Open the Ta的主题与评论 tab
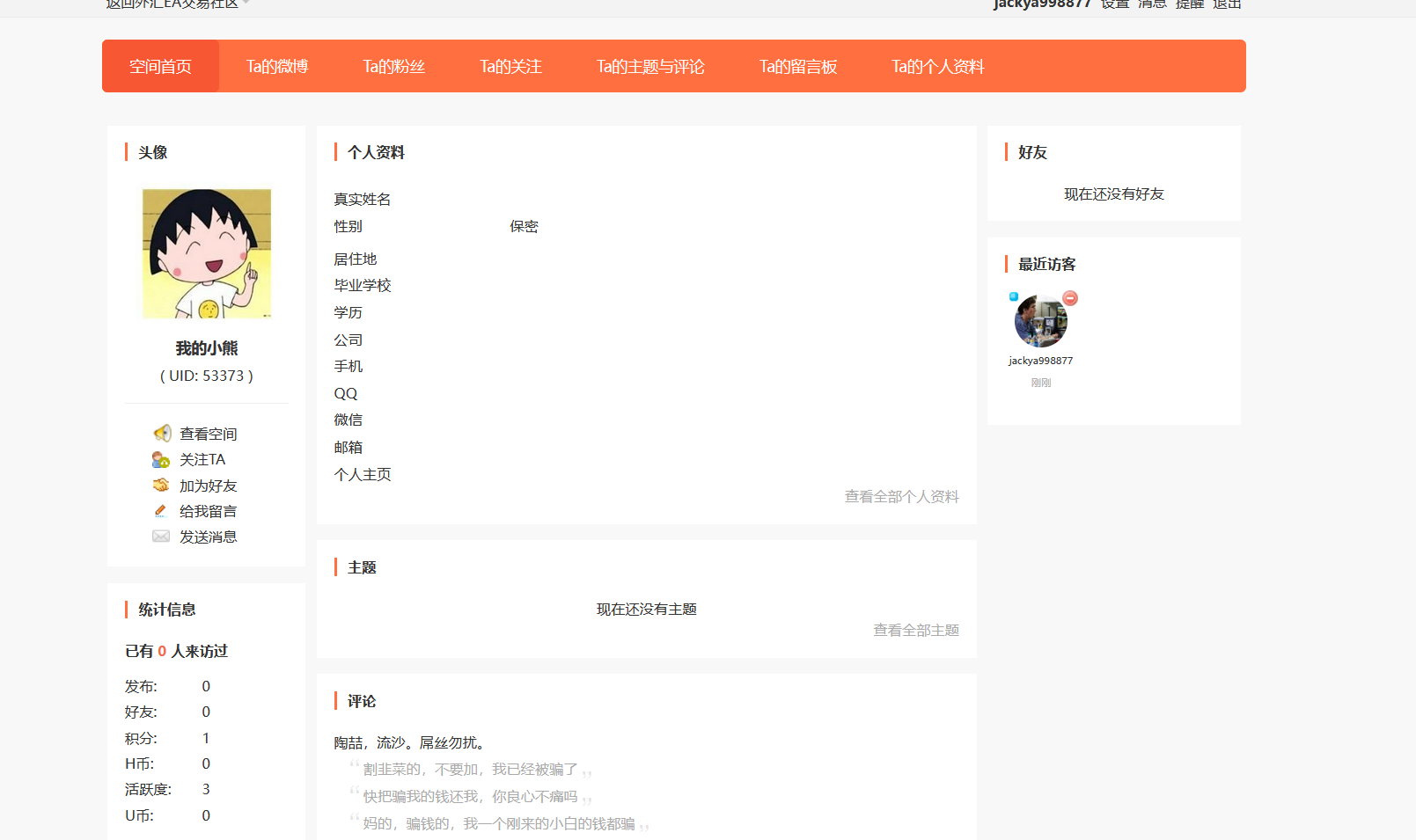This screenshot has width=1416, height=840. 650,66
